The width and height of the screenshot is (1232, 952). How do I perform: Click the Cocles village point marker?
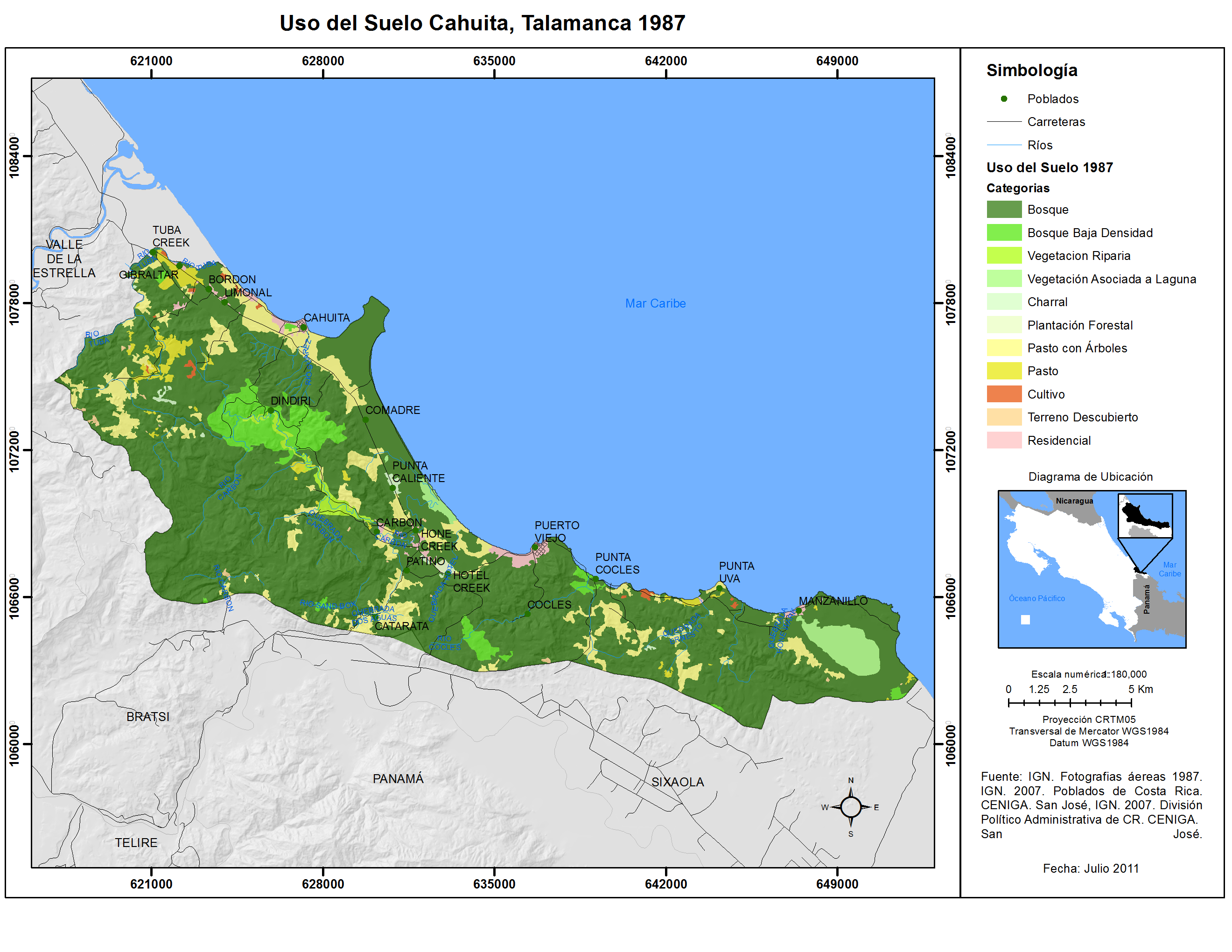(x=528, y=614)
